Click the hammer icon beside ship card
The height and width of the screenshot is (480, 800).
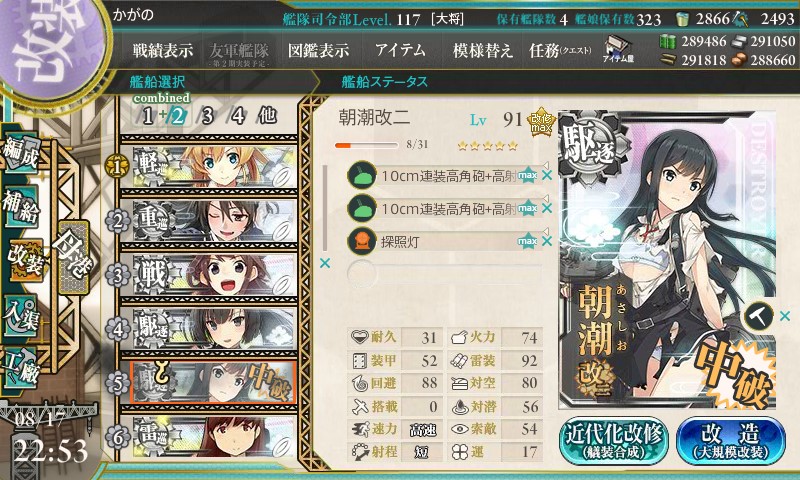[x=758, y=316]
